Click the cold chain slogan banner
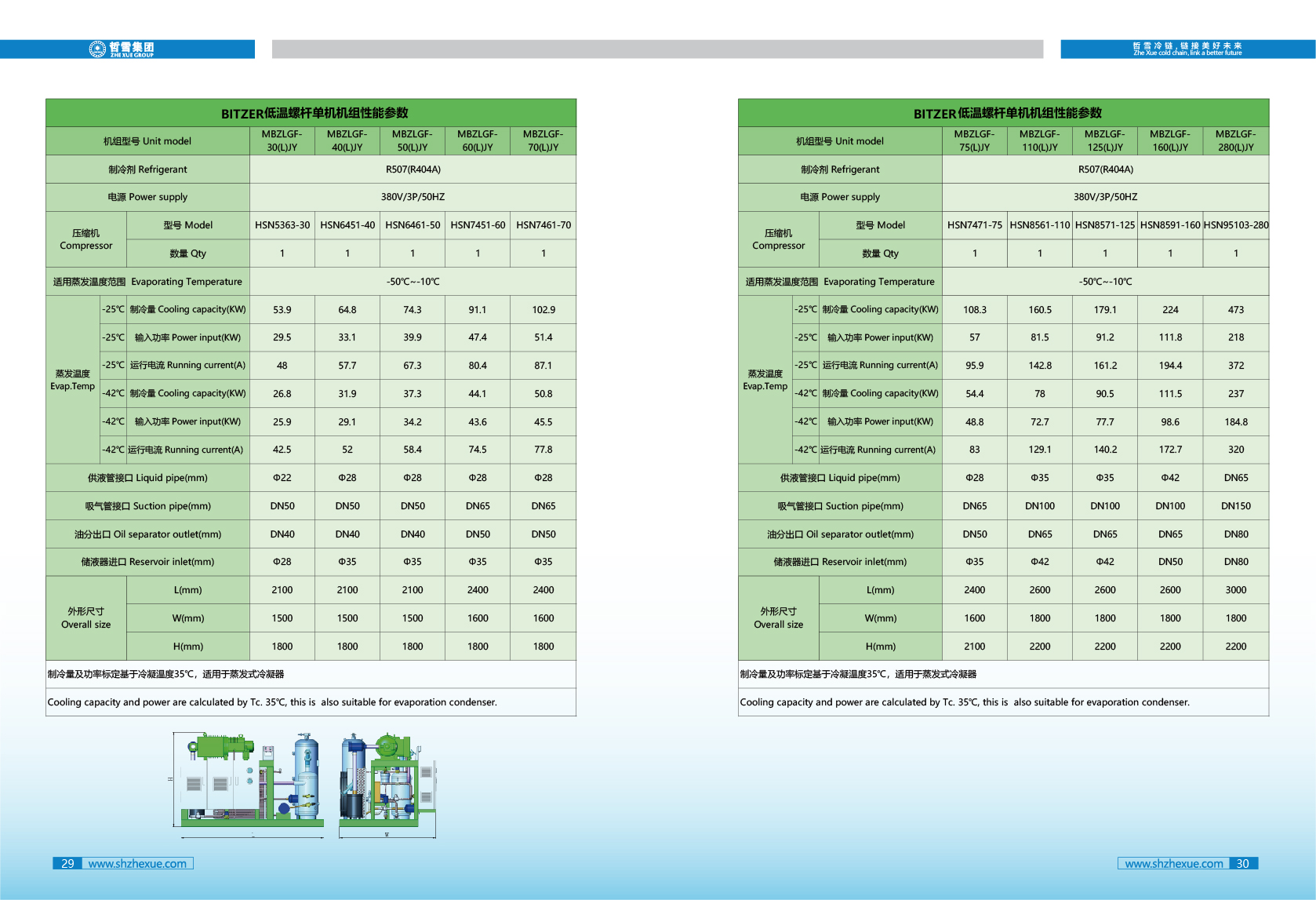This screenshot has height=900, width=1316. pos(1187,49)
